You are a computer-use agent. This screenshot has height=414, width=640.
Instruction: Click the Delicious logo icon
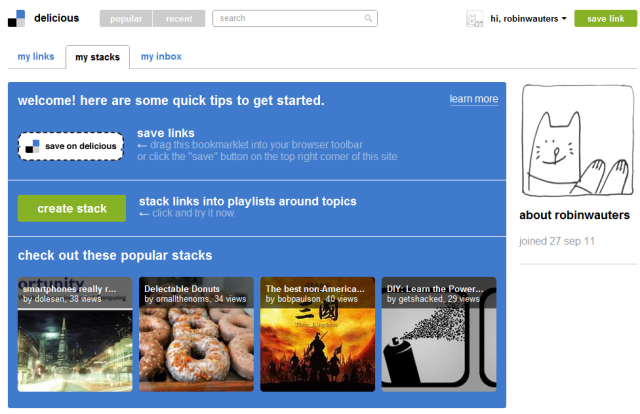15,18
